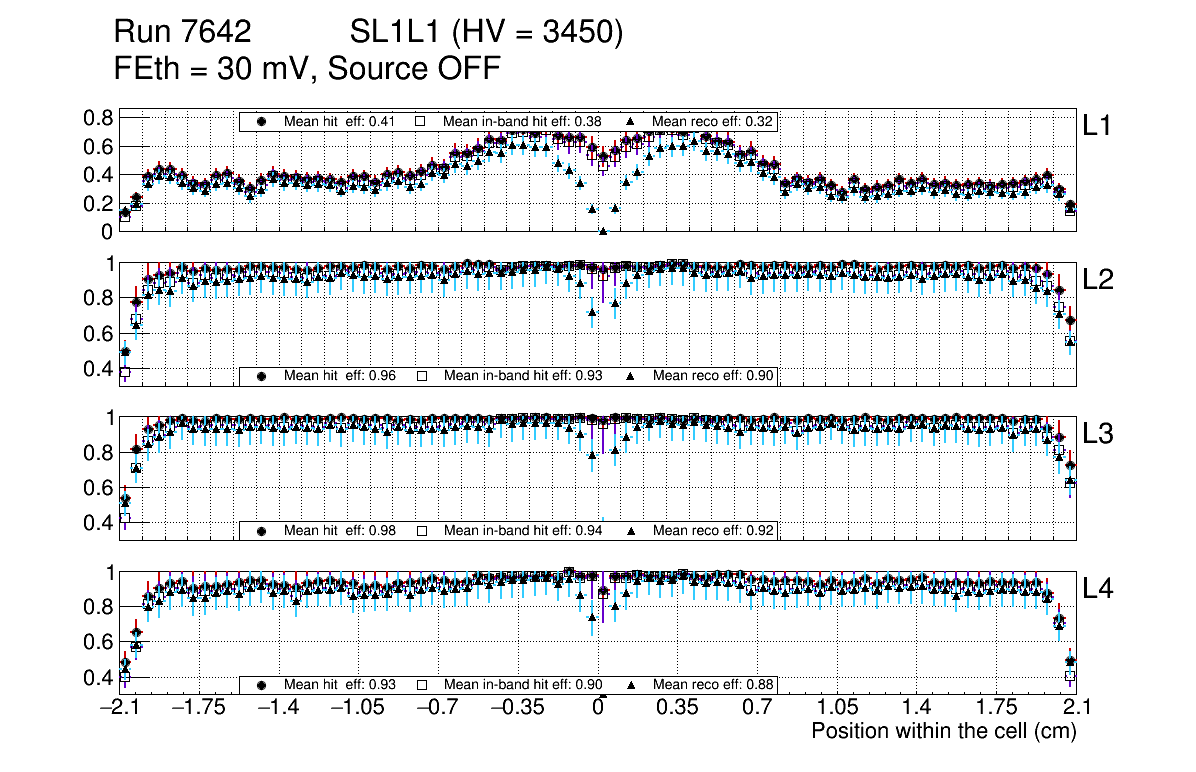This screenshot has height=772, width=1196.
Task: Select the L3 panel label
Action: (1097, 435)
